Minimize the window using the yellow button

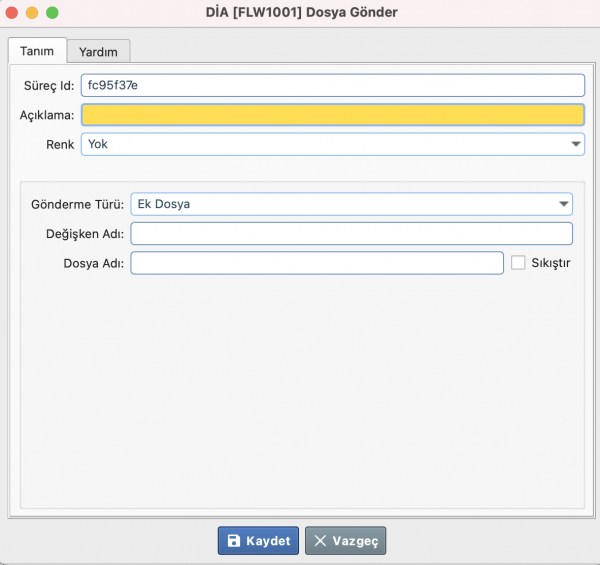click(x=32, y=13)
